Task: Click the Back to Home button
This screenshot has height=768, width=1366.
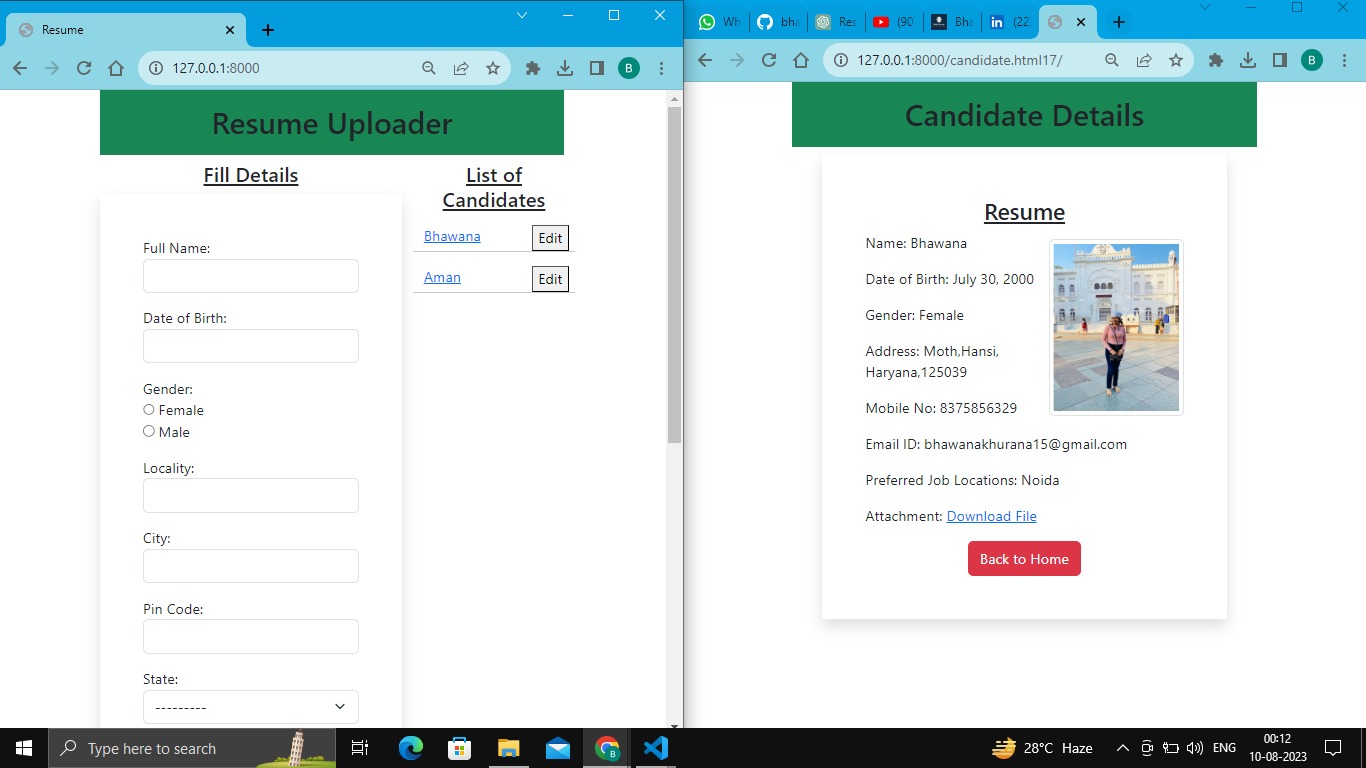Action: 1024,559
